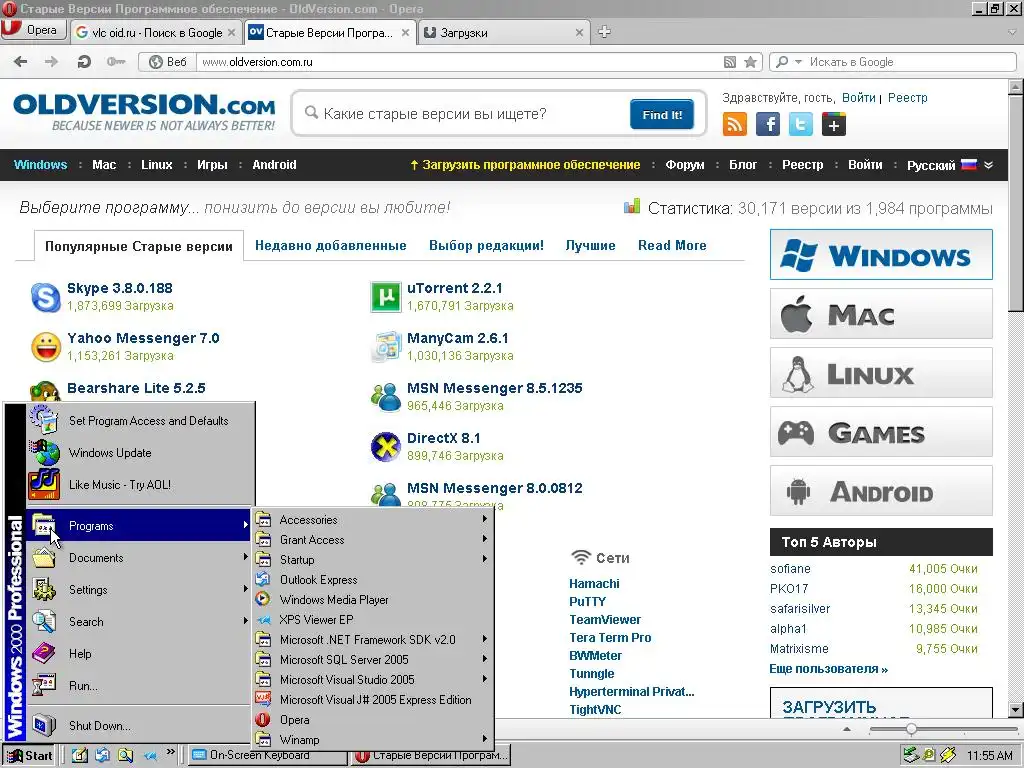Expand the Startup submenu
Viewport: 1024px width, 768px height.
(373, 560)
